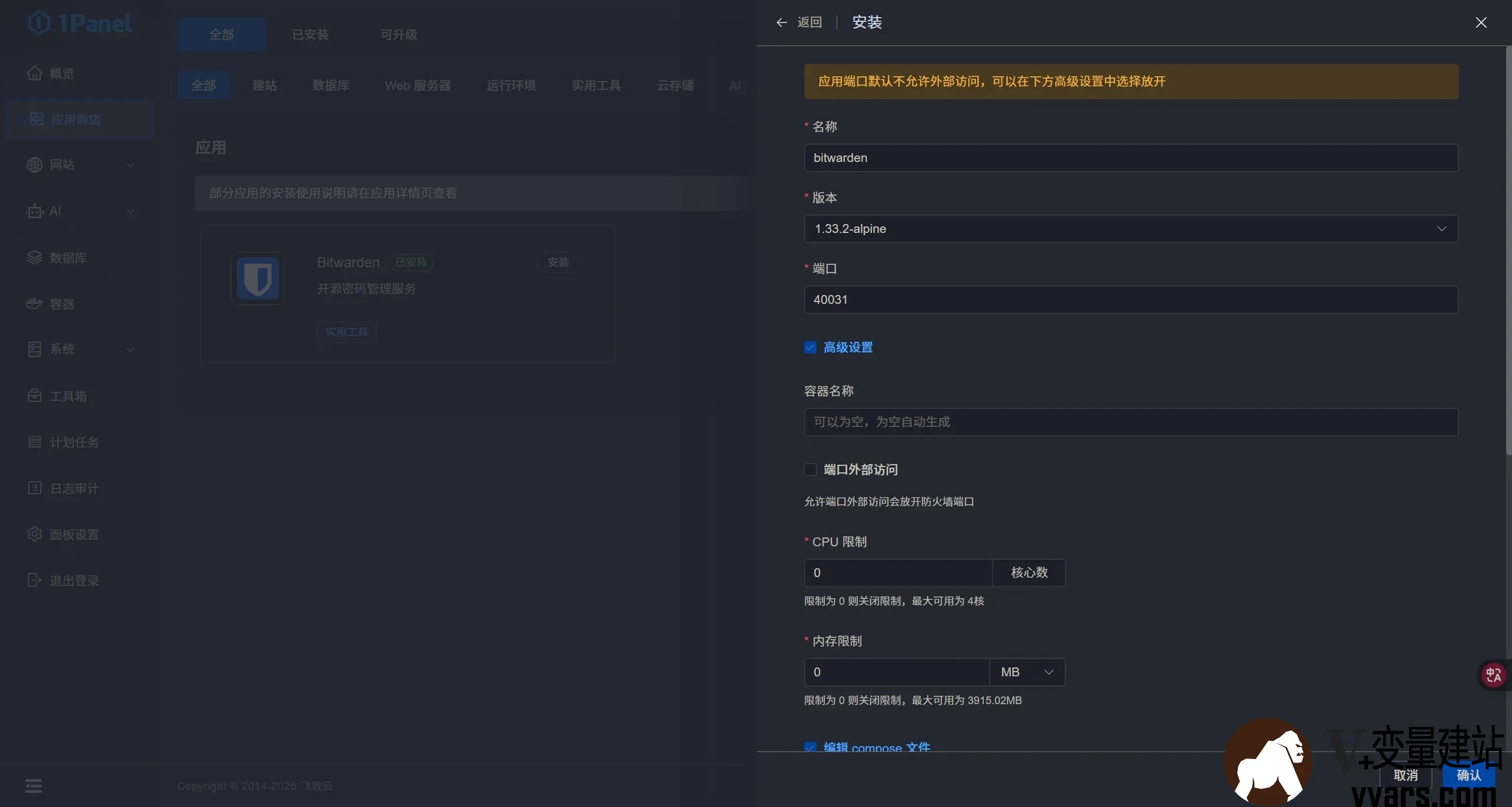Enable the 端口外部访问 checkbox

(x=810, y=470)
